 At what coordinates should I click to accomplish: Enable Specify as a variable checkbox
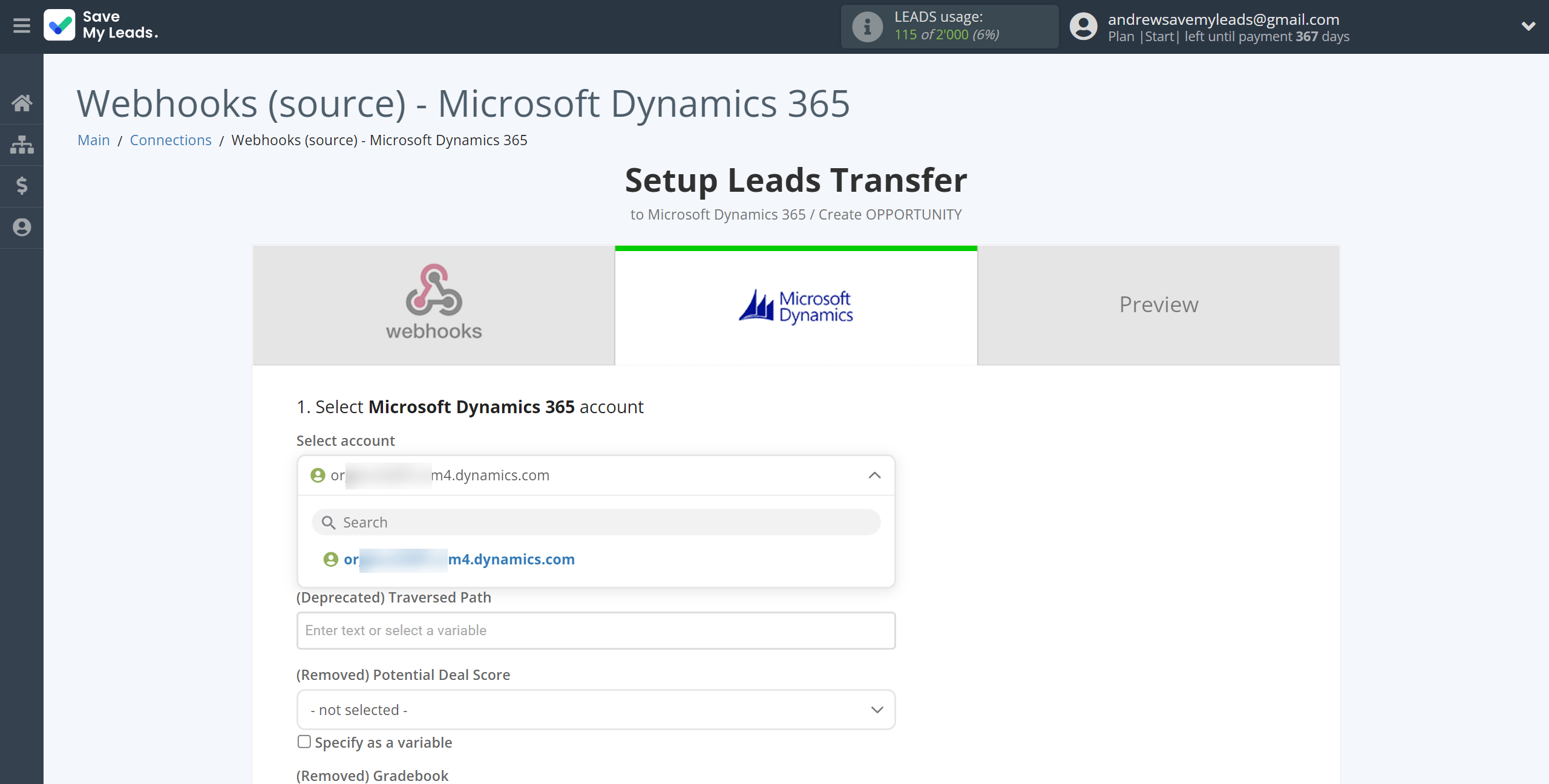point(304,742)
